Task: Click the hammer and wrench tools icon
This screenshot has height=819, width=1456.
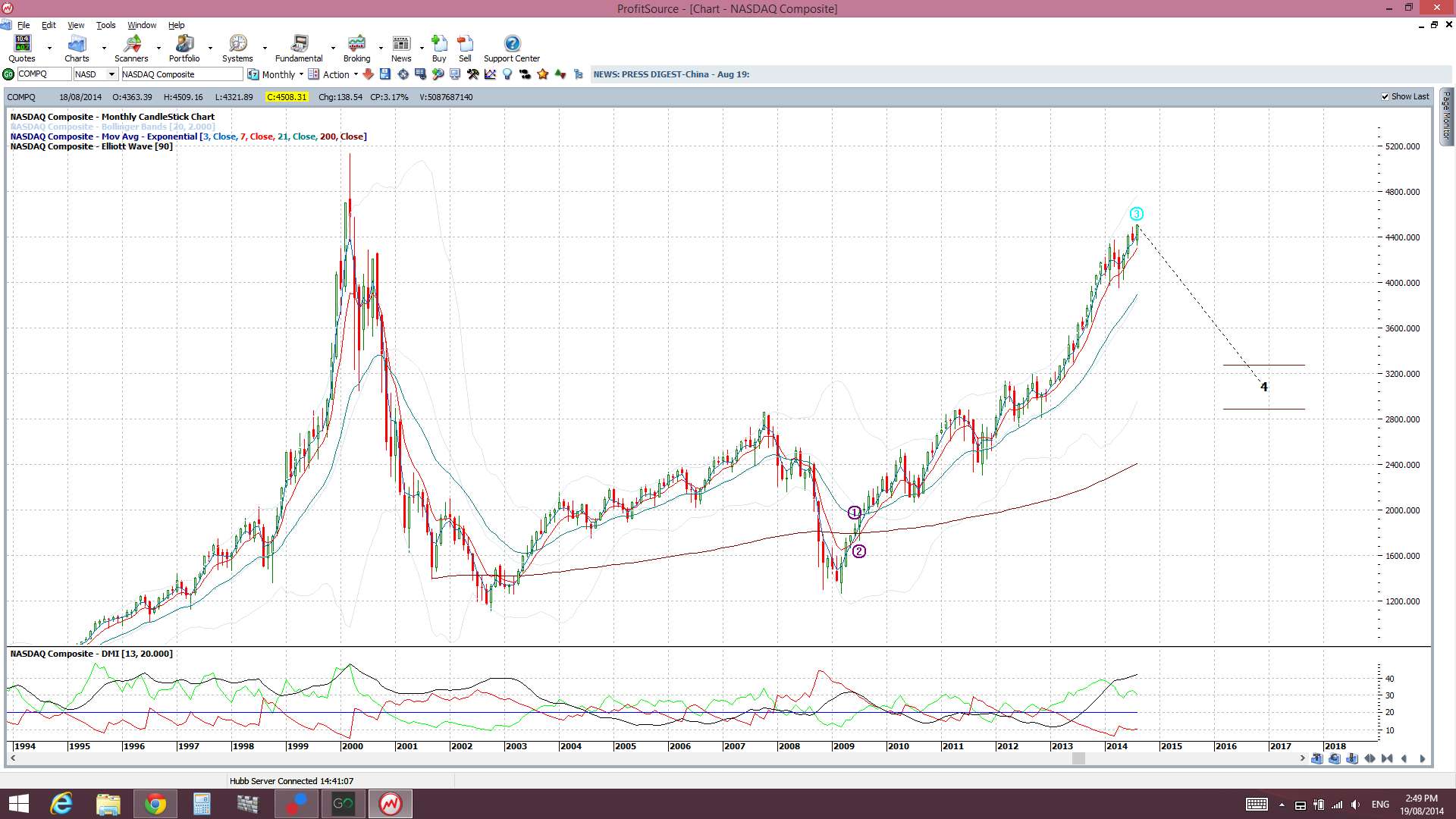Action: [x=472, y=74]
